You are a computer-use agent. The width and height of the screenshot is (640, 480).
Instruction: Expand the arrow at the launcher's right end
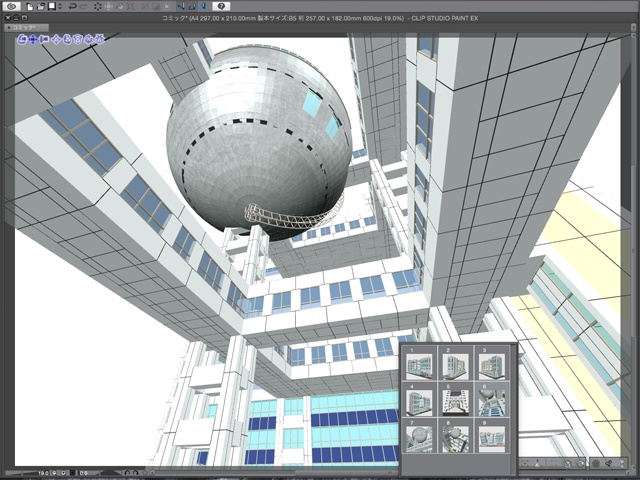(622, 463)
